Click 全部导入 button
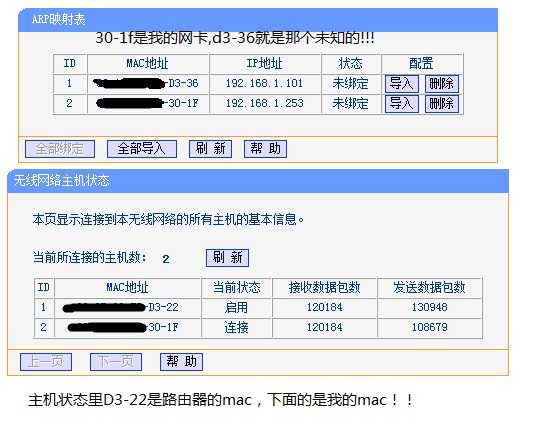The height and width of the screenshot is (428, 534). pyautogui.click(x=142, y=149)
